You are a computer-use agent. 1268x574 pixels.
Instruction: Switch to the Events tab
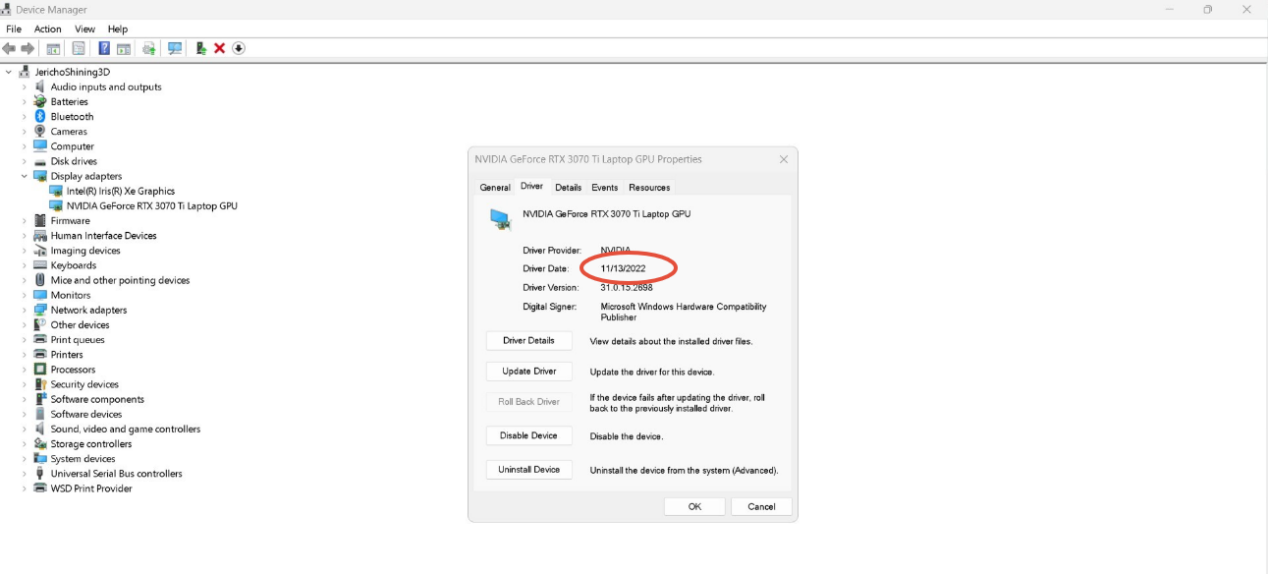(604, 188)
